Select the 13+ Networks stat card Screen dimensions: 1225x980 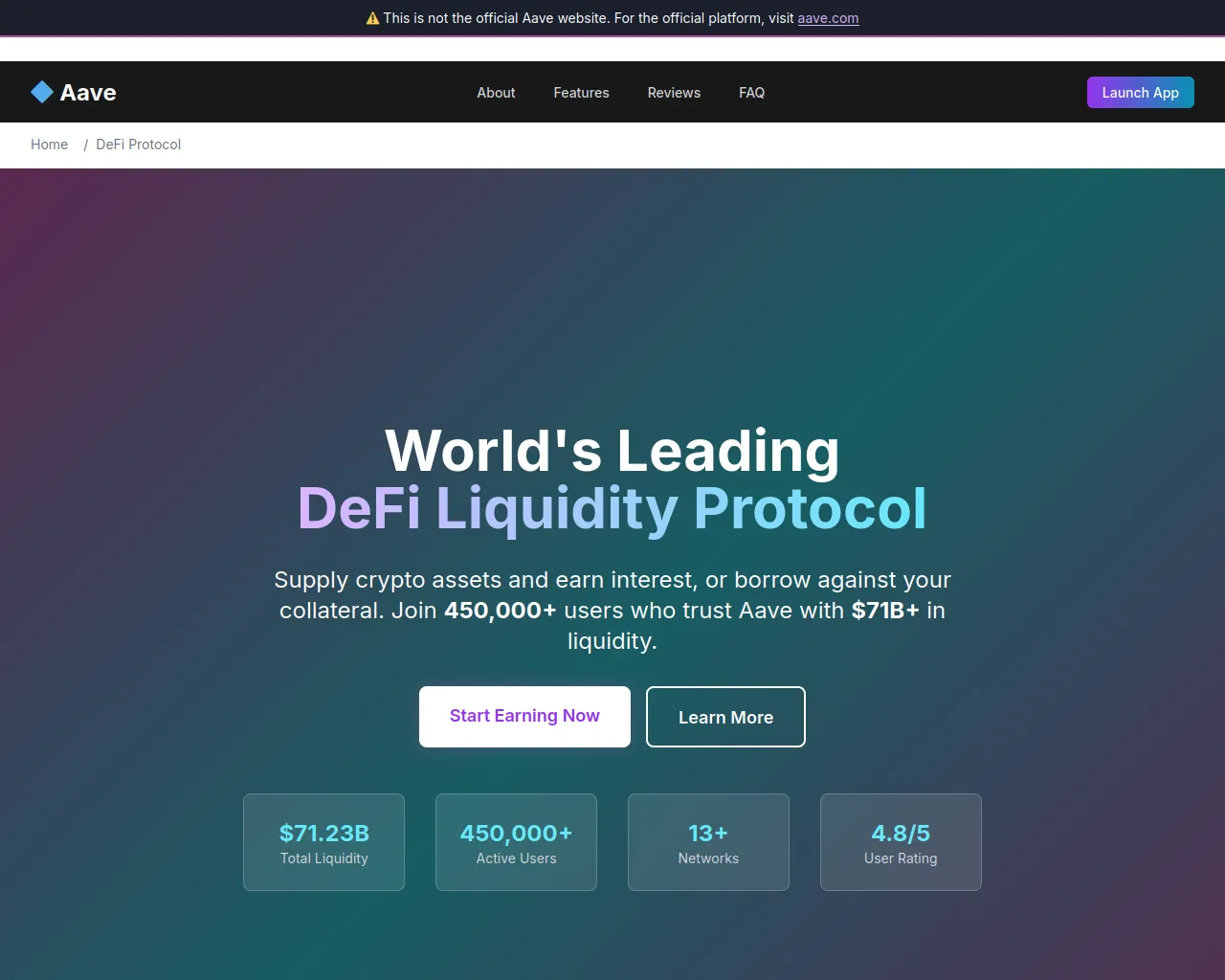click(x=708, y=842)
